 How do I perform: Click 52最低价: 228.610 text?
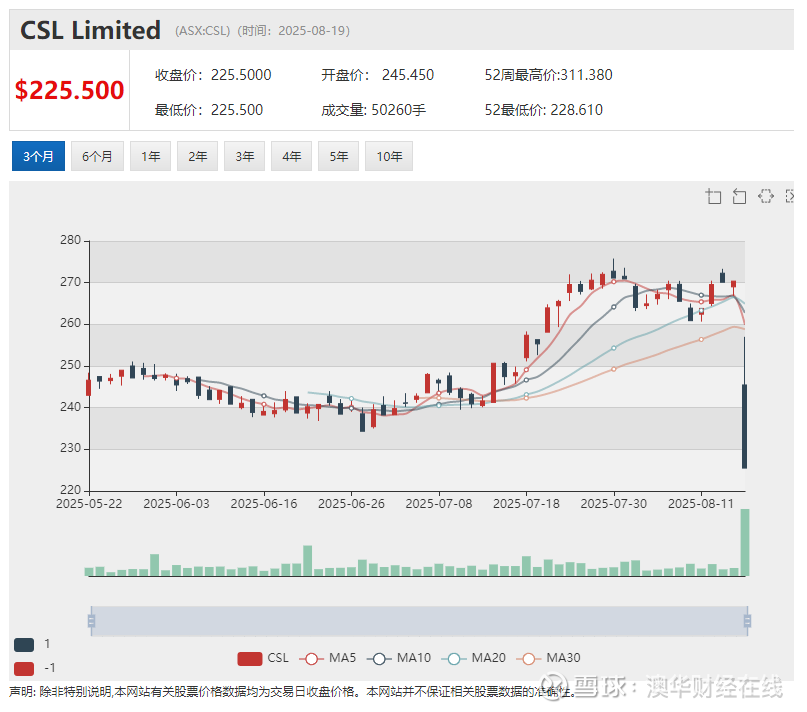pos(543,110)
